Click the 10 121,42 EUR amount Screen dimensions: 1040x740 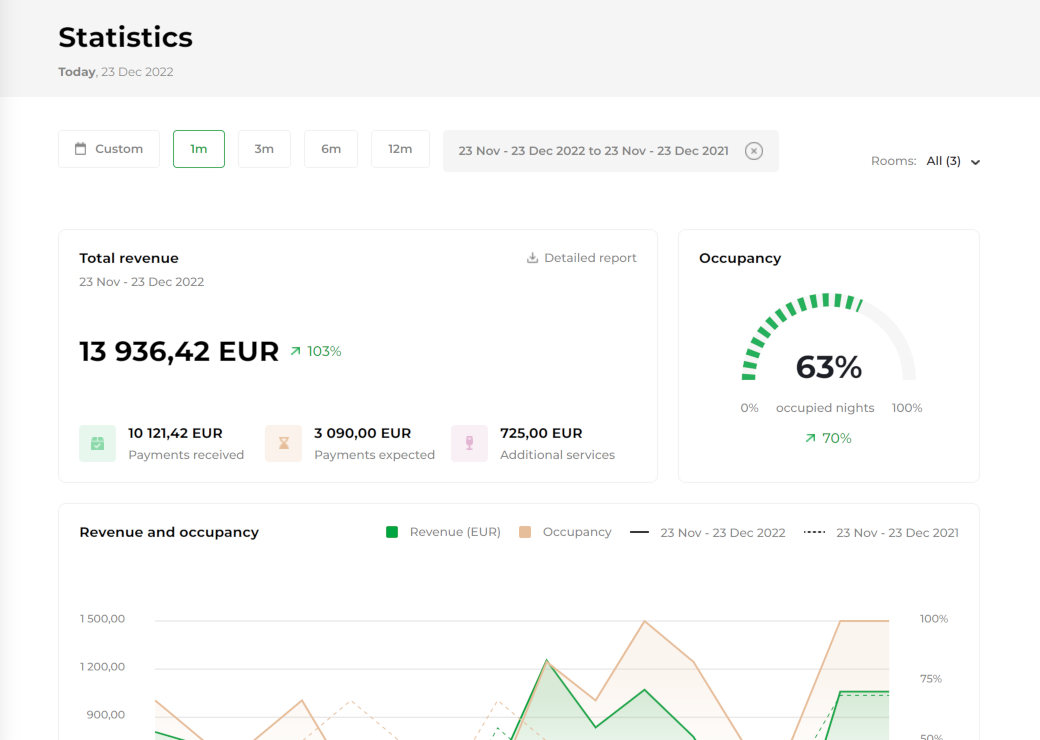tap(175, 433)
